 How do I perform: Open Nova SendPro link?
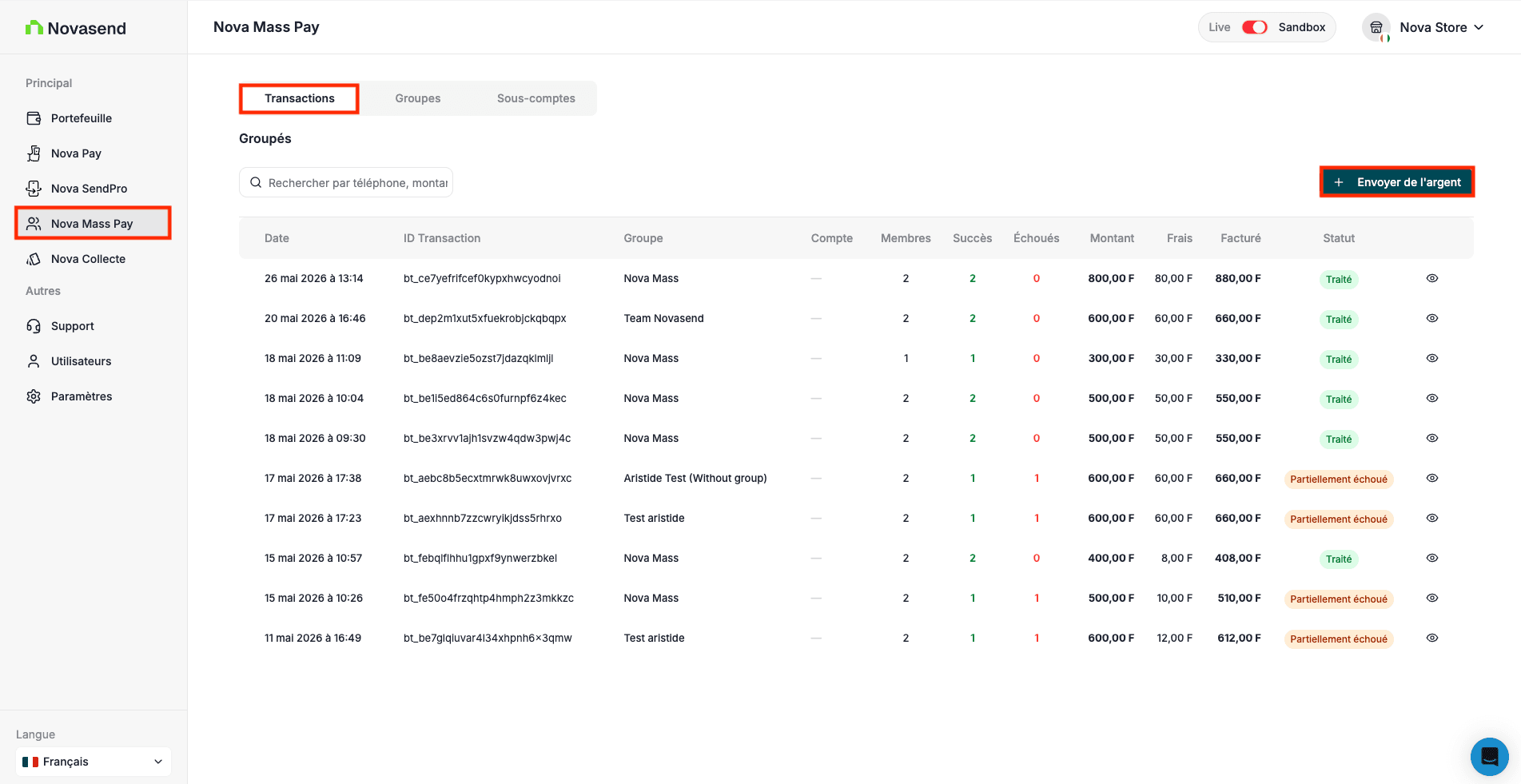click(93, 189)
